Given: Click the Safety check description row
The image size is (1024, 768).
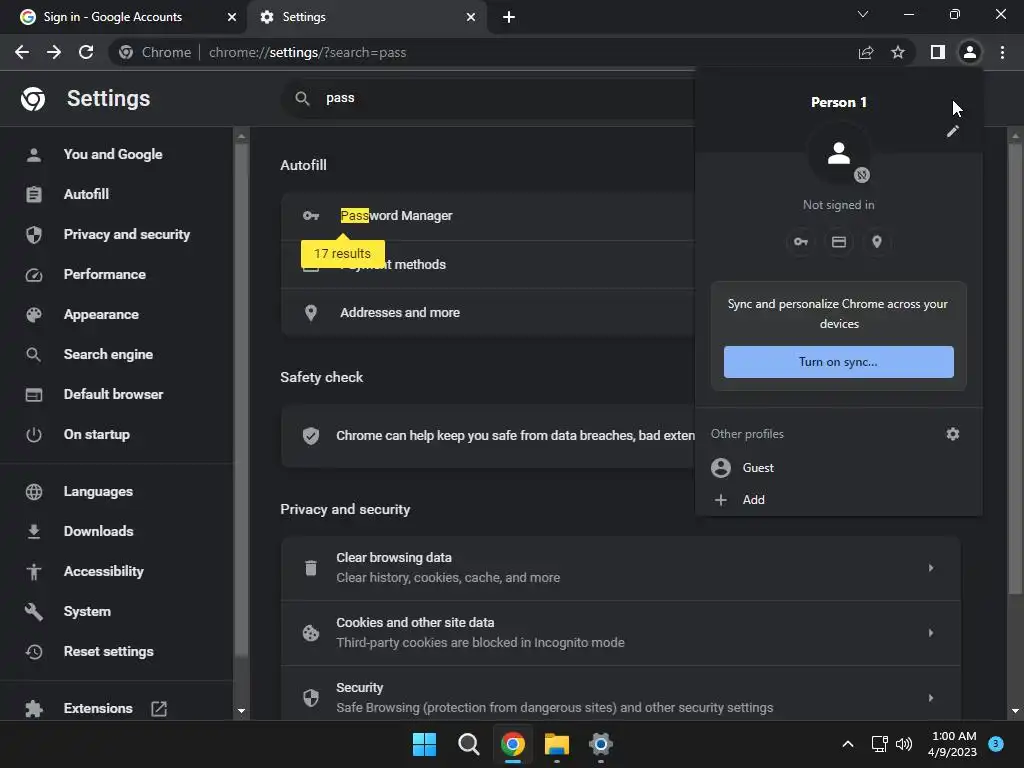Looking at the screenshot, I should (x=488, y=436).
